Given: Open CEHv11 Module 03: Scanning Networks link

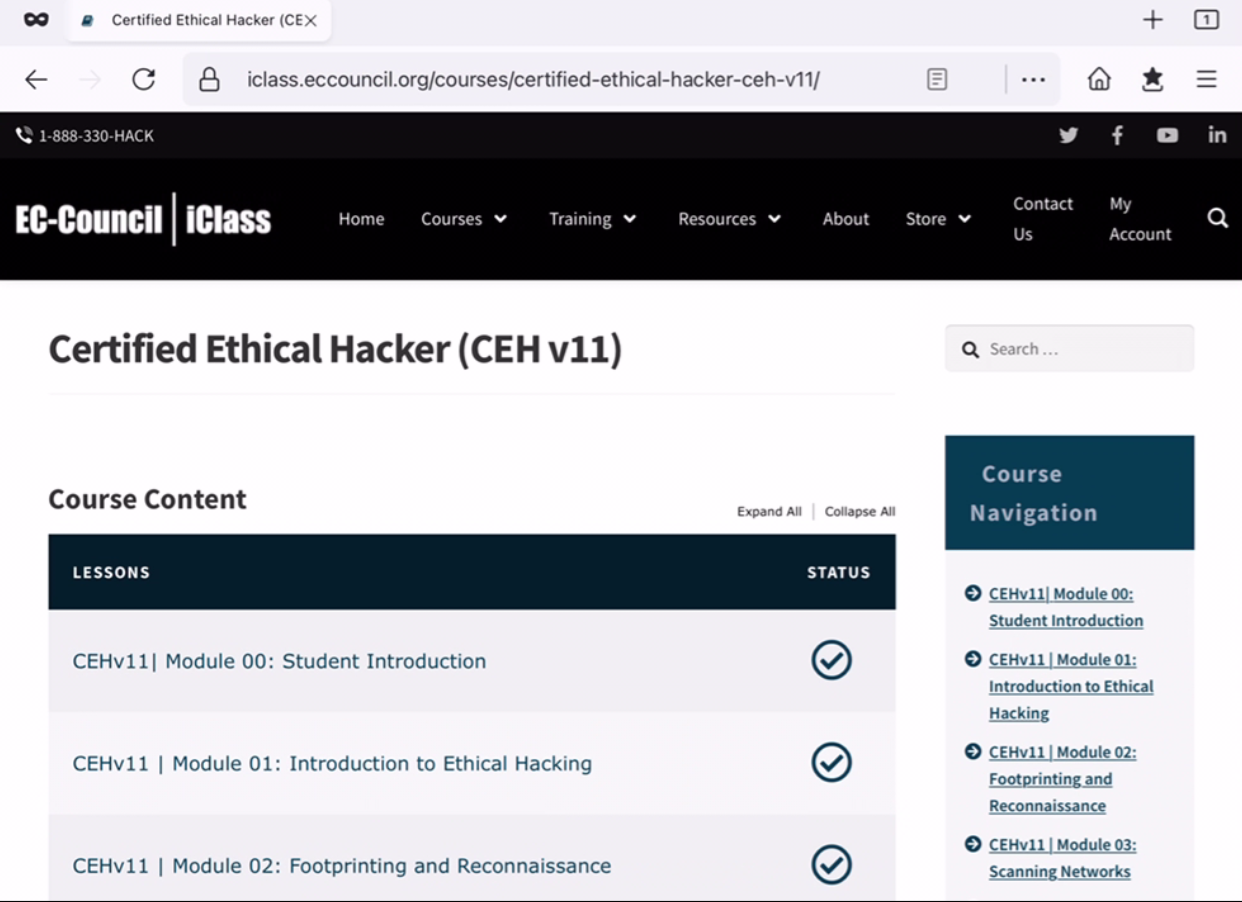Looking at the screenshot, I should [x=1060, y=858].
